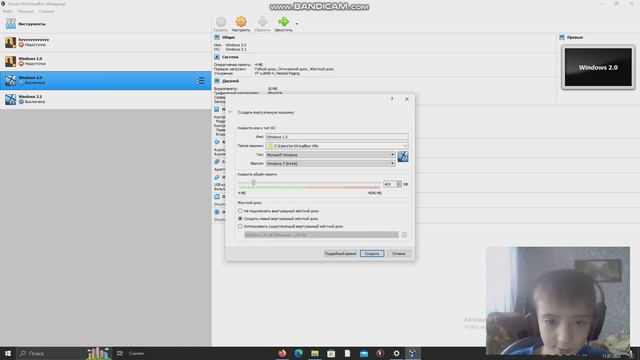640x360 pixels.
Task: Click the white document icon on taskbar
Action: 347,353
